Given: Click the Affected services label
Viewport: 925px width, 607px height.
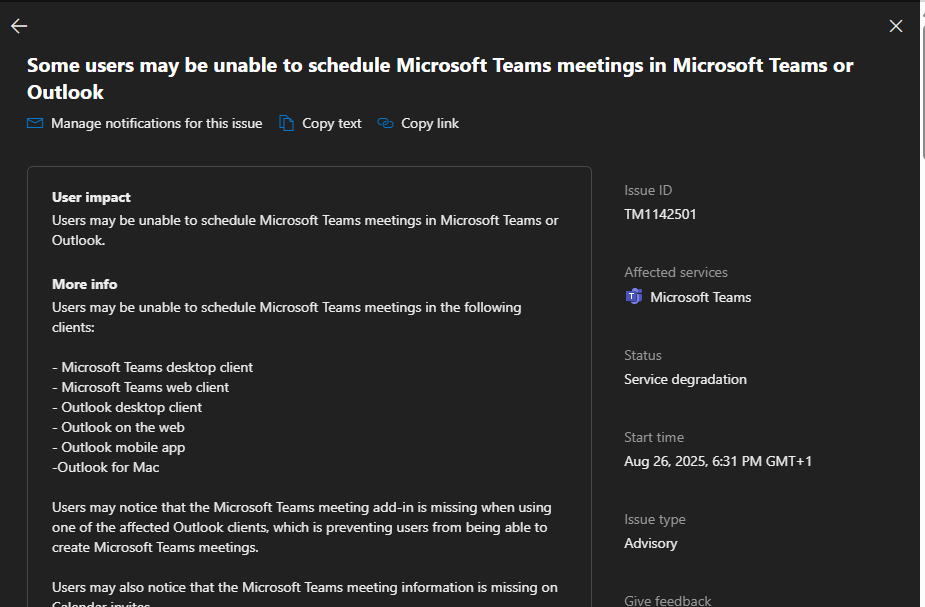Looking at the screenshot, I should pyautogui.click(x=675, y=272).
